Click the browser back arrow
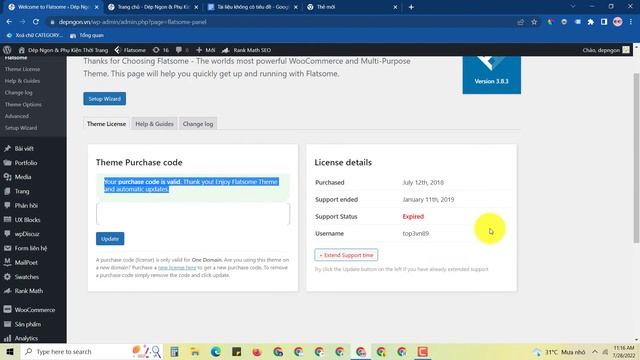Screen dimensions: 640x360 (9, 22)
